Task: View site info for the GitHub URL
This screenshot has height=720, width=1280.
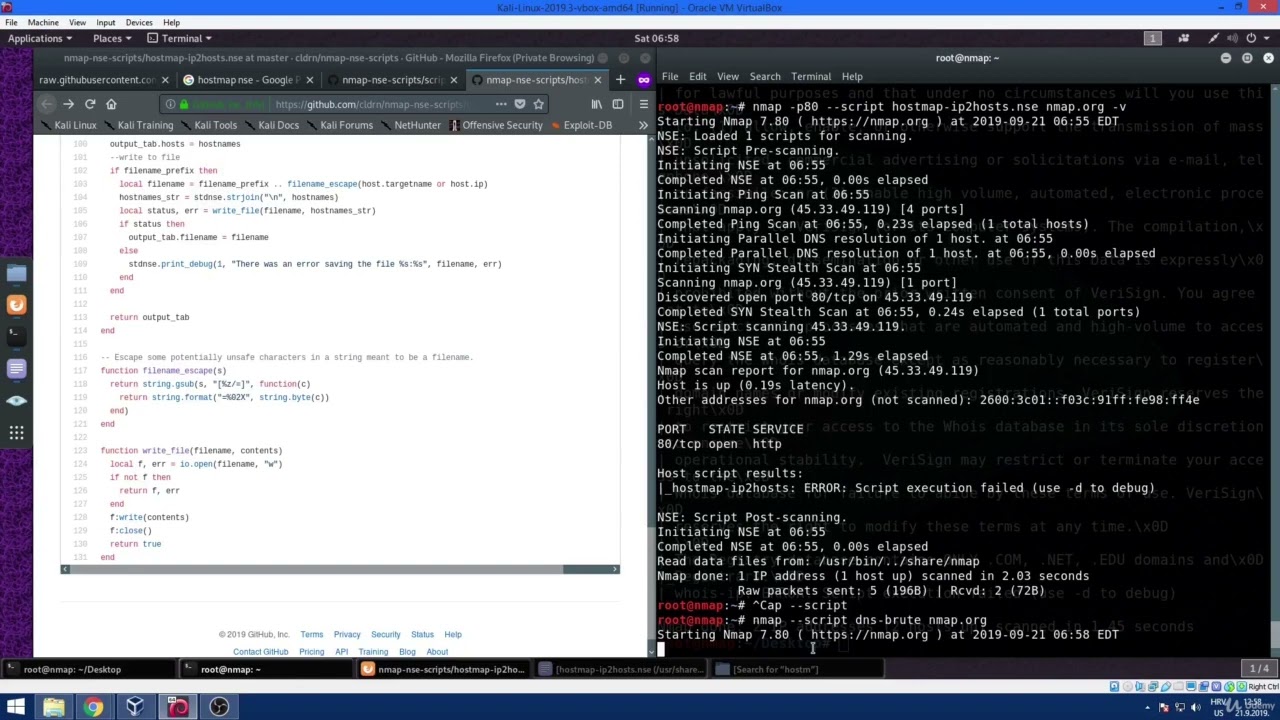Action: [170, 104]
